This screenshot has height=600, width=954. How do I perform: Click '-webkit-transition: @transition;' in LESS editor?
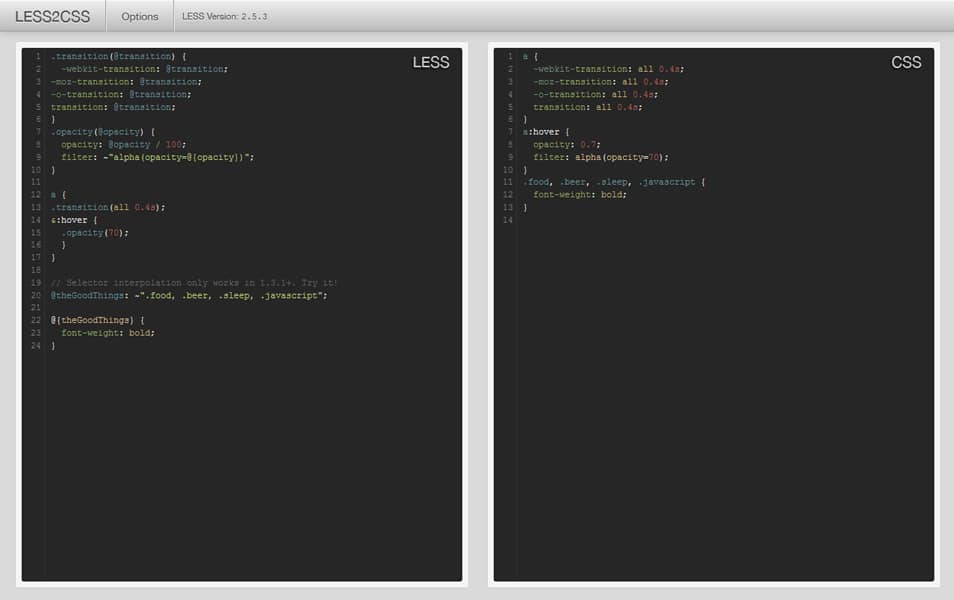tap(144, 69)
